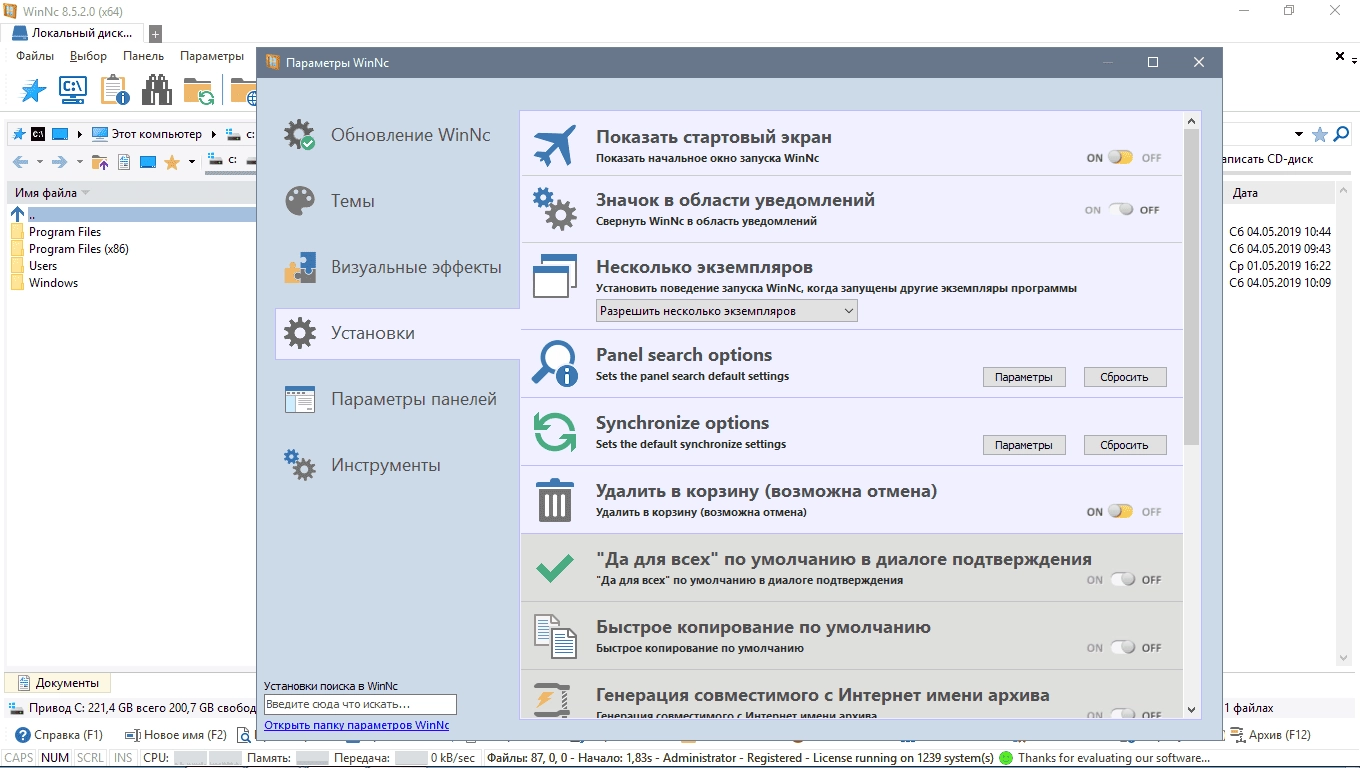Image resolution: width=1360 pixels, height=768 pixels.
Task: Click the blue desktop icon in the path bar
Action: [60, 134]
